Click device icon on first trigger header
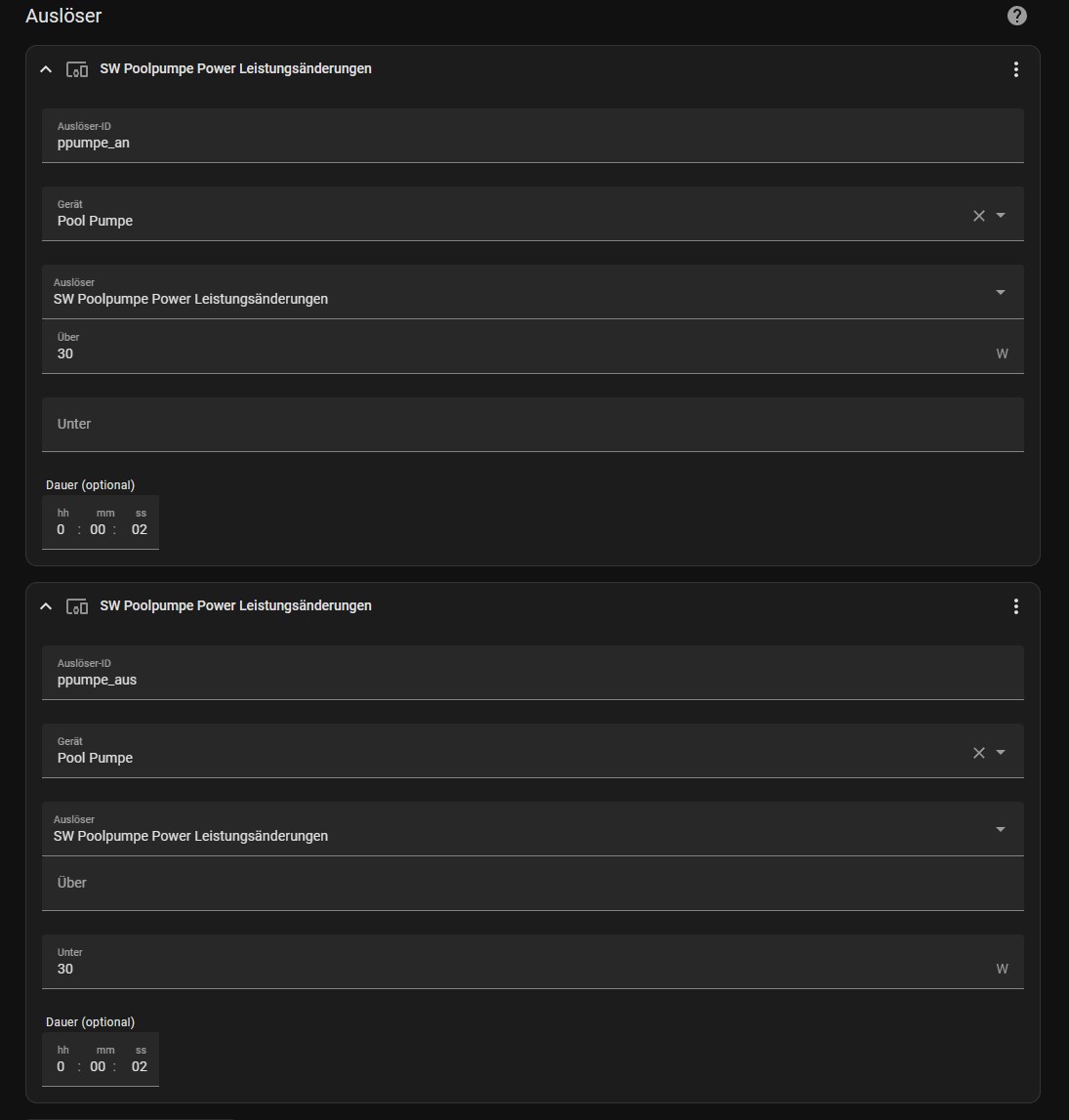Viewport: 1069px width, 1120px height. [77, 69]
